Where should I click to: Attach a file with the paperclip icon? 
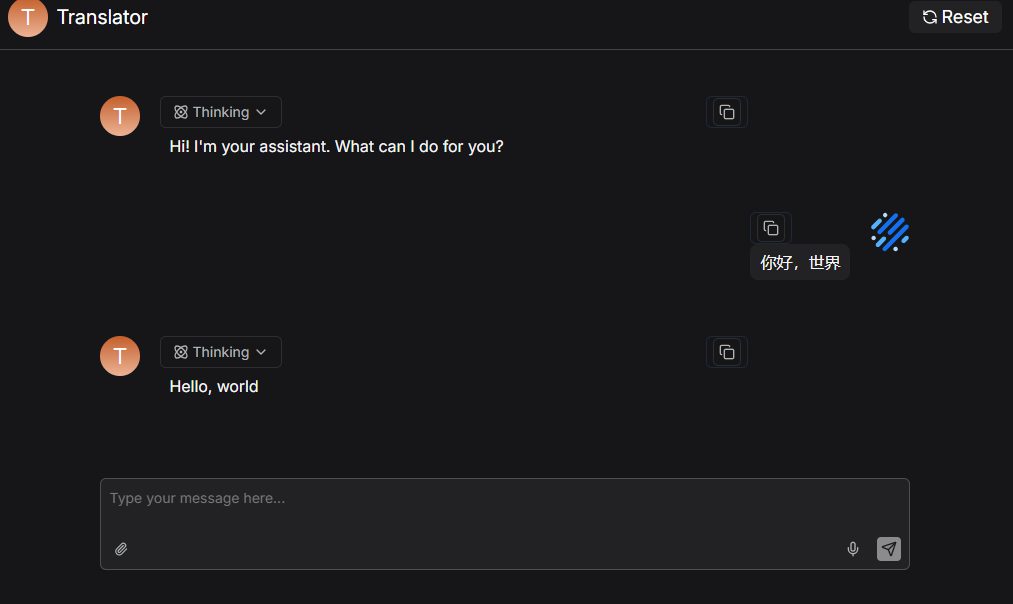click(121, 549)
